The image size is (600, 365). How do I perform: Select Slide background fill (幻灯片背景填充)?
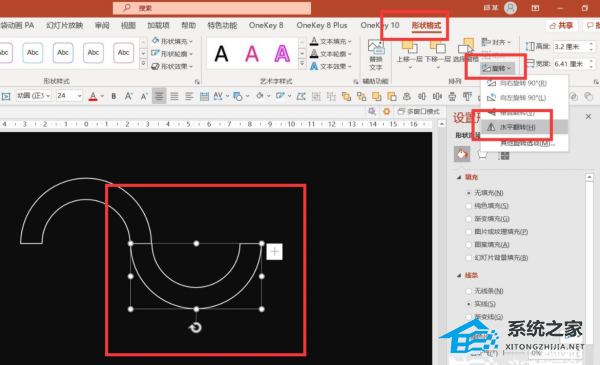point(468,258)
